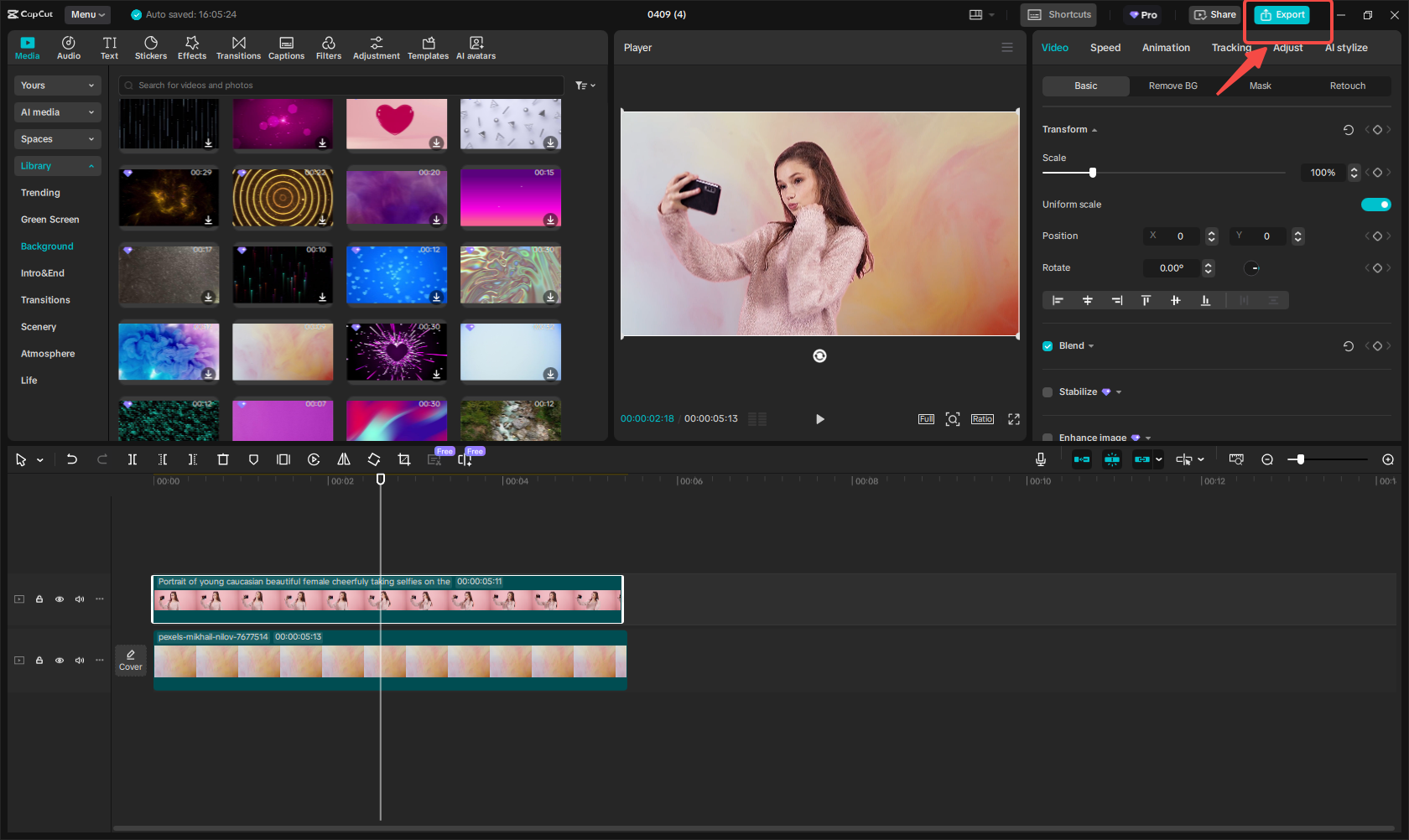This screenshot has height=840, width=1409.
Task: Expand the Yours dropdown in the sidebar
Action: click(x=57, y=85)
